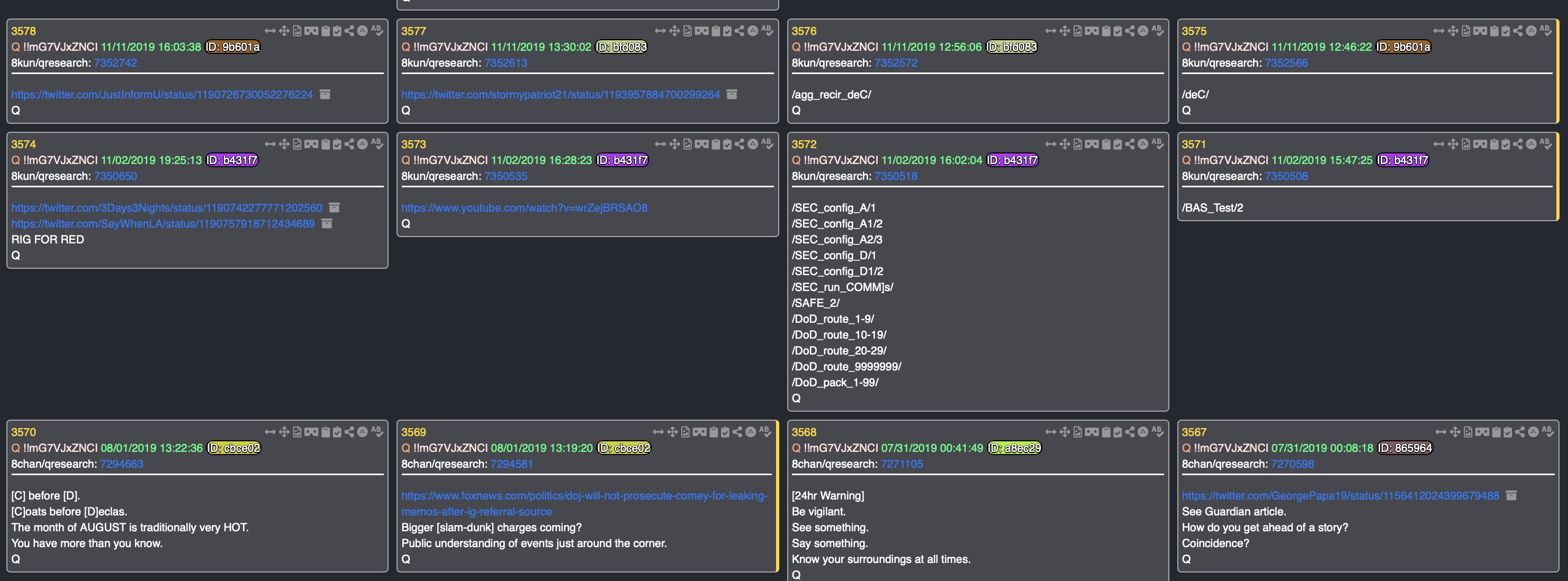Click archive icon after SayWhenLA link

pyautogui.click(x=327, y=223)
